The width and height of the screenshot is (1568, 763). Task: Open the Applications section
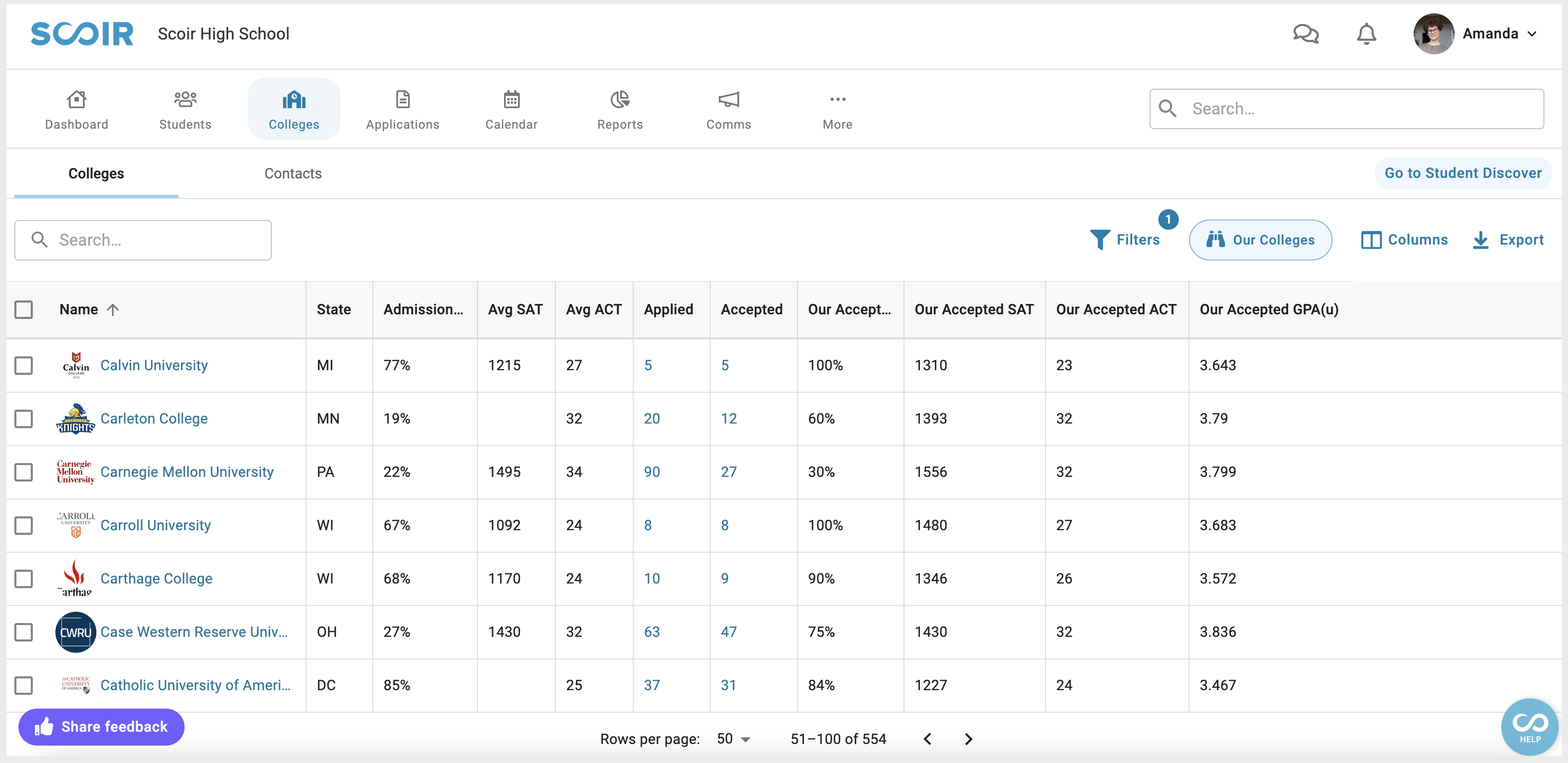tap(403, 110)
